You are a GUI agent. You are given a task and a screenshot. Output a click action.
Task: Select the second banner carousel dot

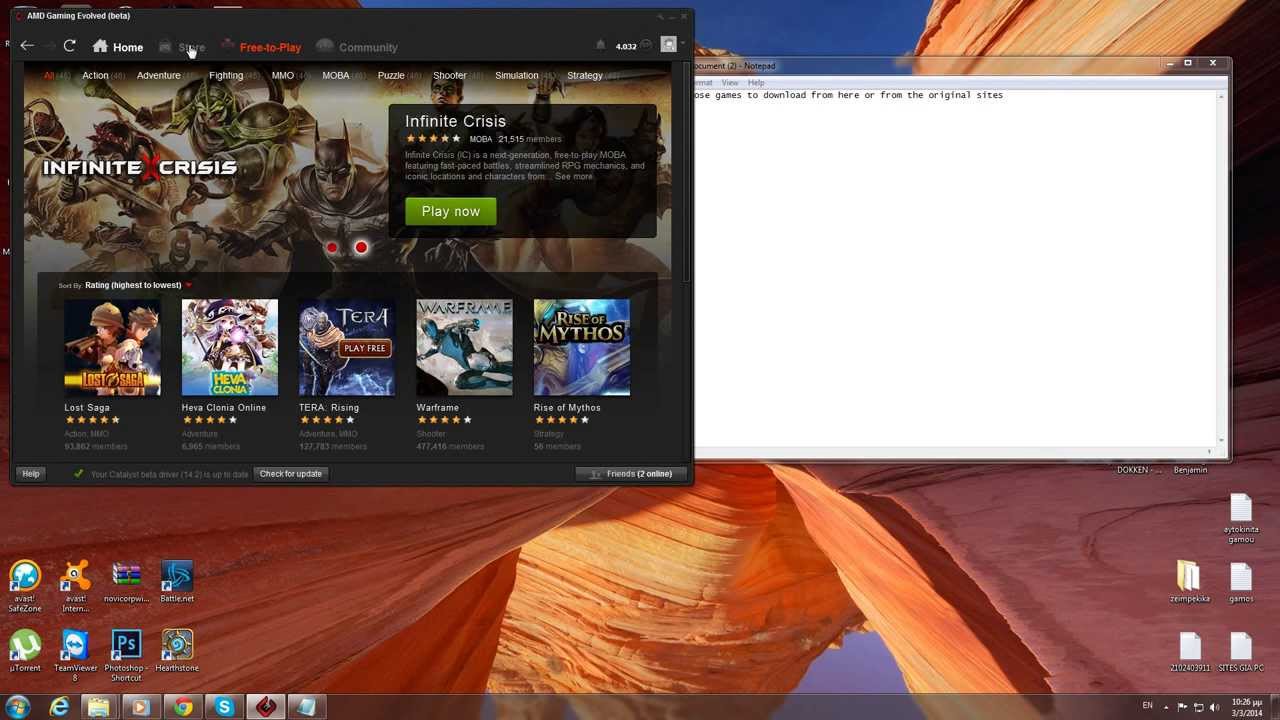[361, 247]
